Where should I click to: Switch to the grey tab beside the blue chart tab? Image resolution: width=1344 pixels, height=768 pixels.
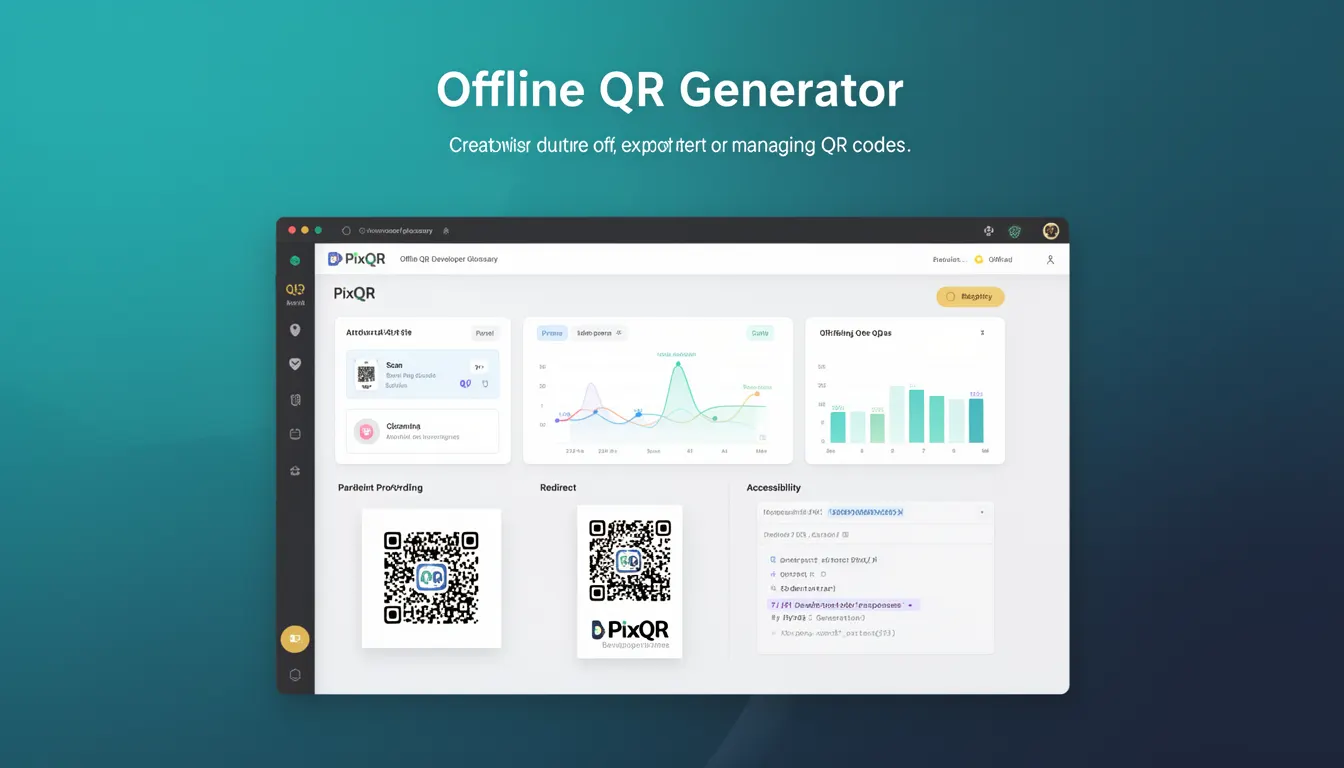[x=599, y=333]
